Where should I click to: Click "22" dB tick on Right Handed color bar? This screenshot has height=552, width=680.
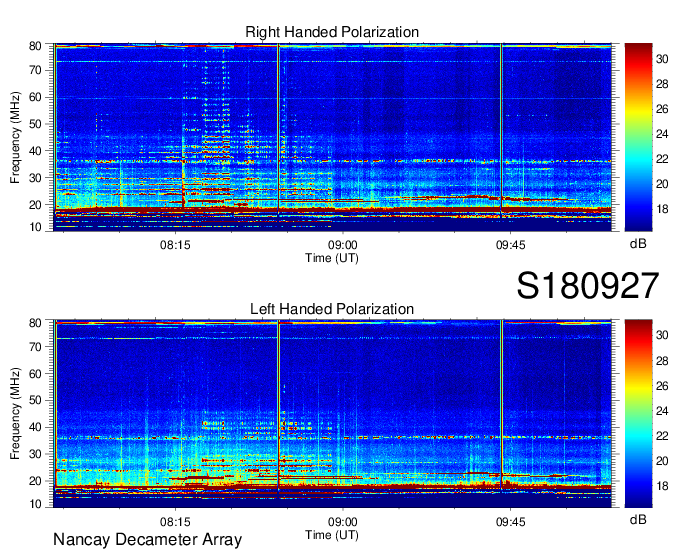pos(662,159)
